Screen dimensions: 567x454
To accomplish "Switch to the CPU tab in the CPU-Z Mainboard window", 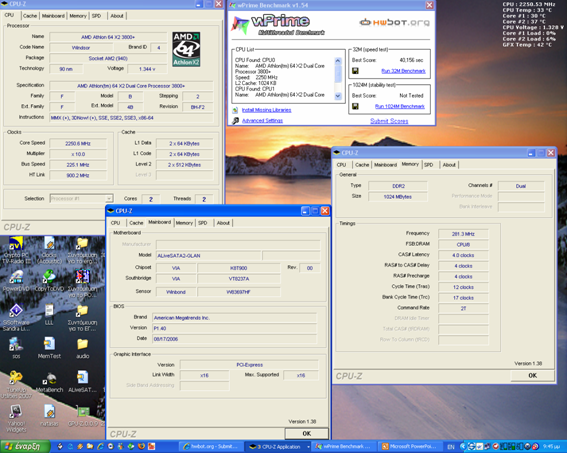I will [115, 223].
